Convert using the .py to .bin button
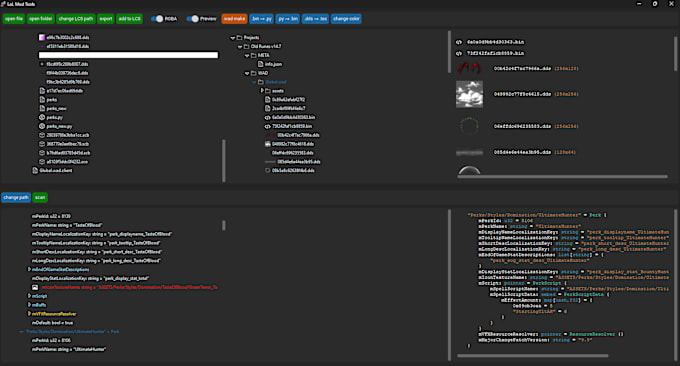 point(288,19)
